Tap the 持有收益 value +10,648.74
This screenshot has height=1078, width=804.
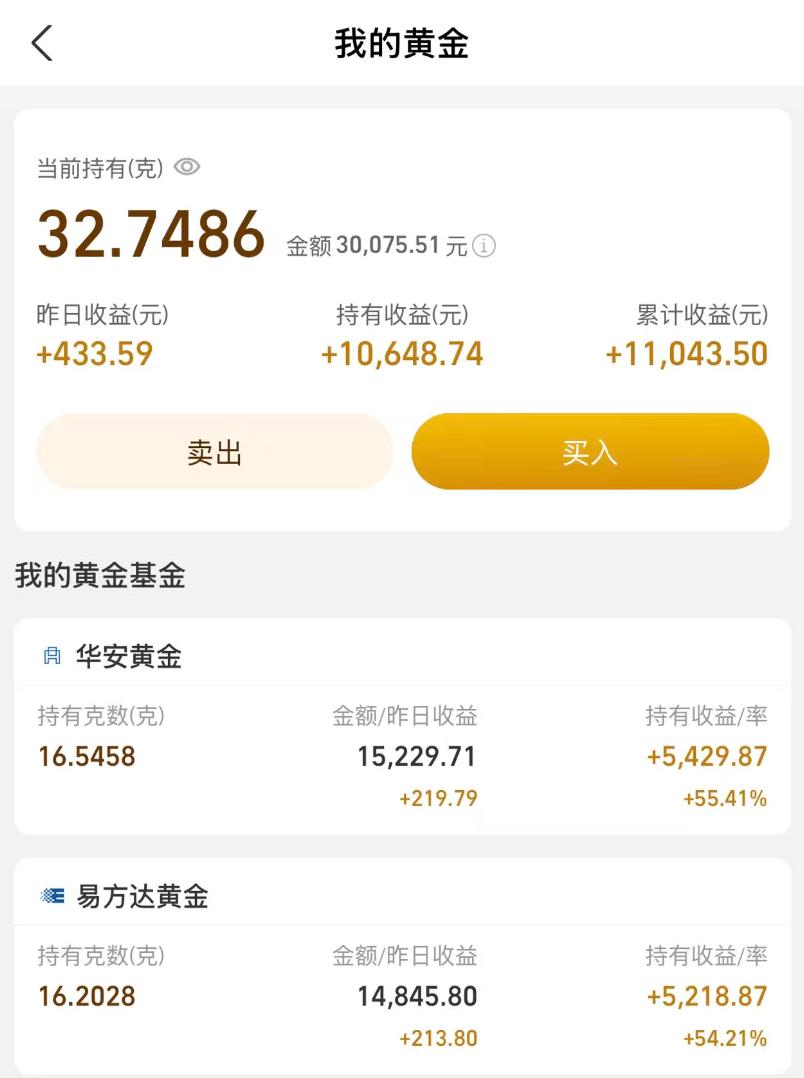coord(402,354)
